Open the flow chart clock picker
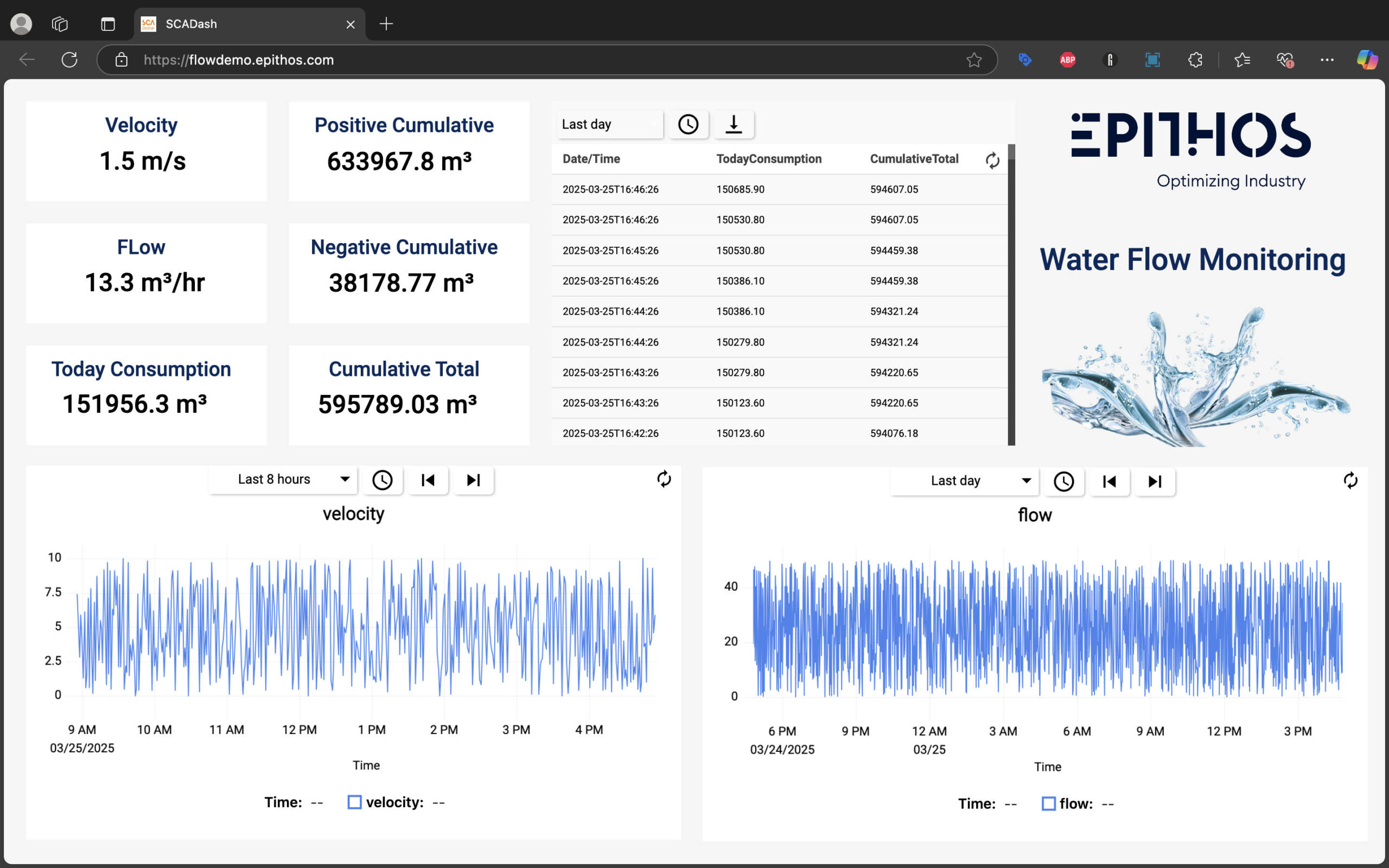Viewport: 1389px width, 868px height. click(x=1063, y=482)
